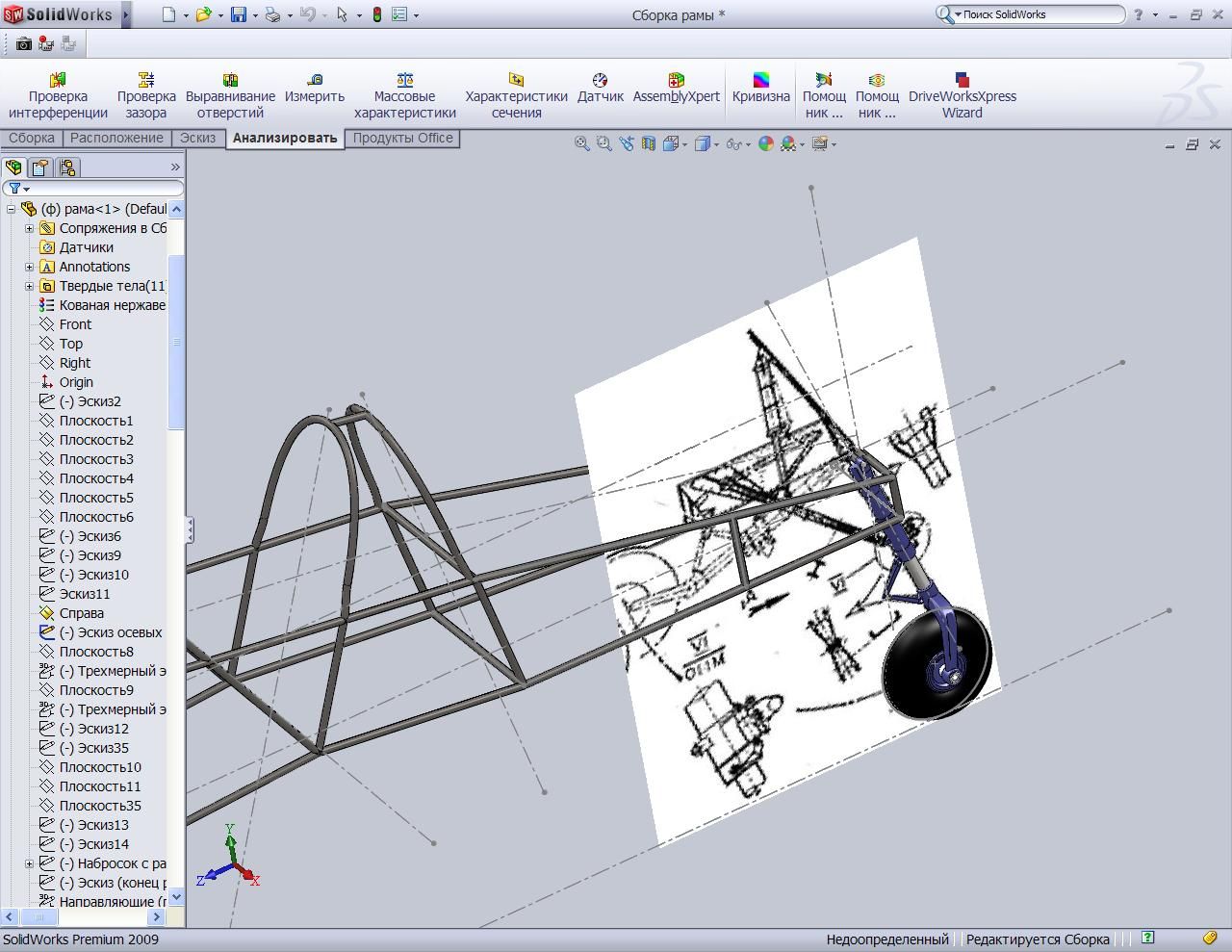The width and height of the screenshot is (1232, 952).
Task: Open Массовые характеристики mass properties
Action: (404, 95)
